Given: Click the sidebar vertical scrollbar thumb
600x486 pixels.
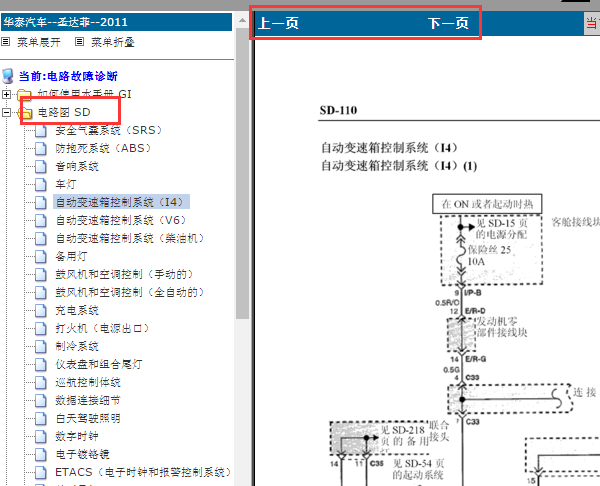Looking at the screenshot, I should point(242,173).
